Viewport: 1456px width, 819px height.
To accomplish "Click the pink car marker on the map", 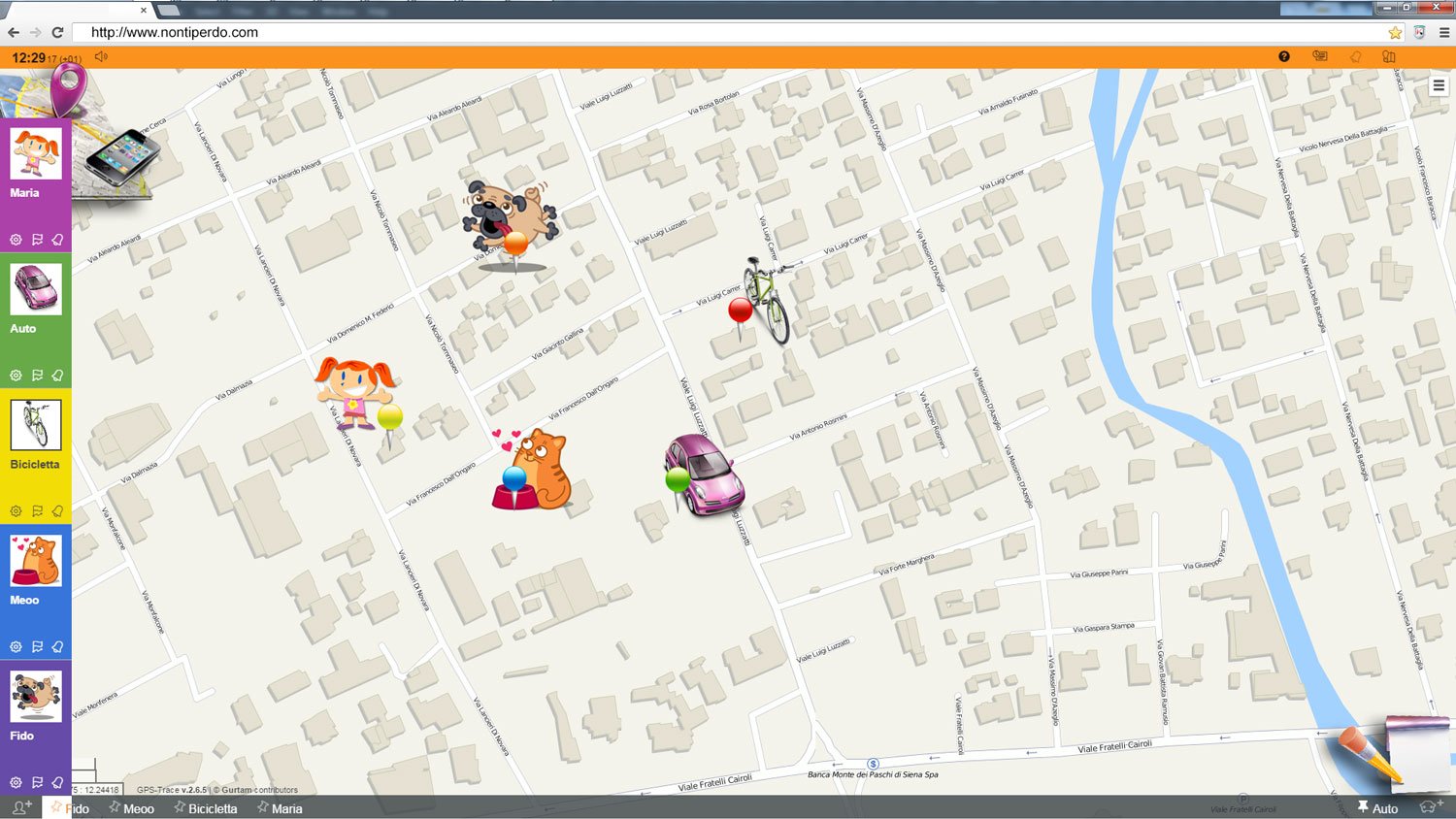I will pos(704,475).
